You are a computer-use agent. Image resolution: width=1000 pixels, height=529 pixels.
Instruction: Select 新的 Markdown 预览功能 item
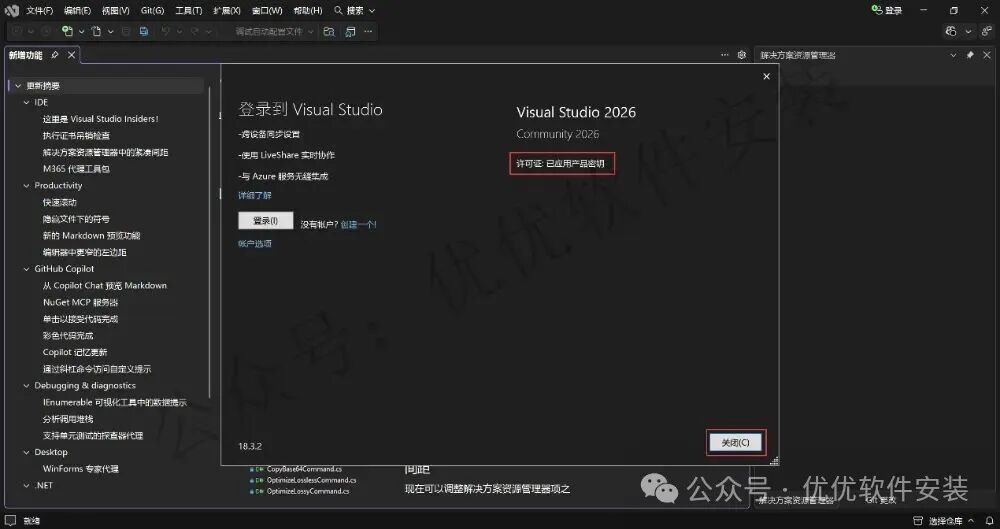click(91, 235)
